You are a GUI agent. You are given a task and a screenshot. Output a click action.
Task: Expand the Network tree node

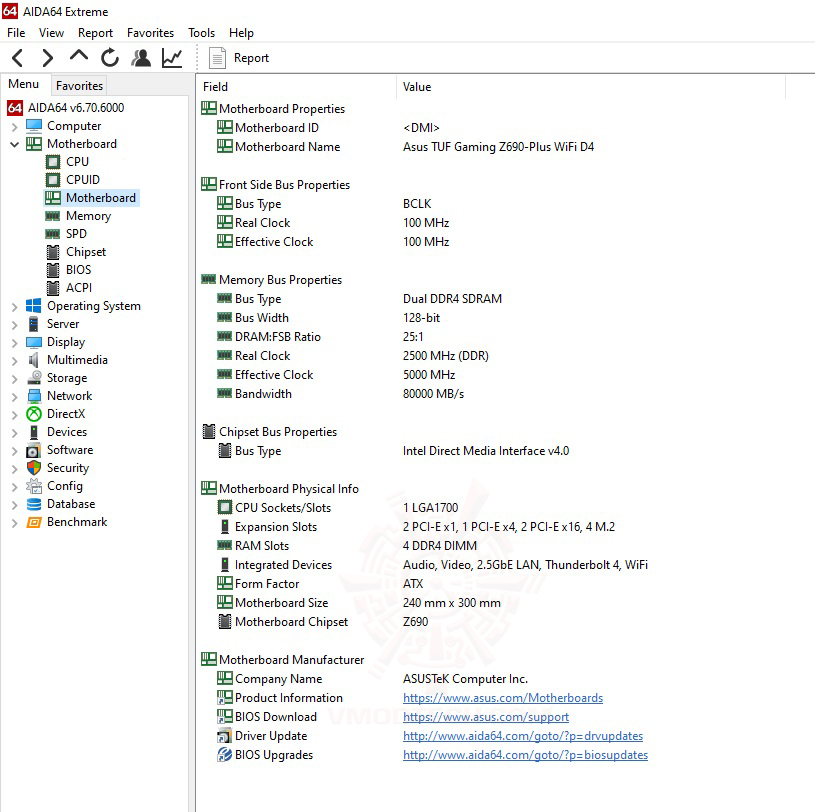(x=15, y=397)
